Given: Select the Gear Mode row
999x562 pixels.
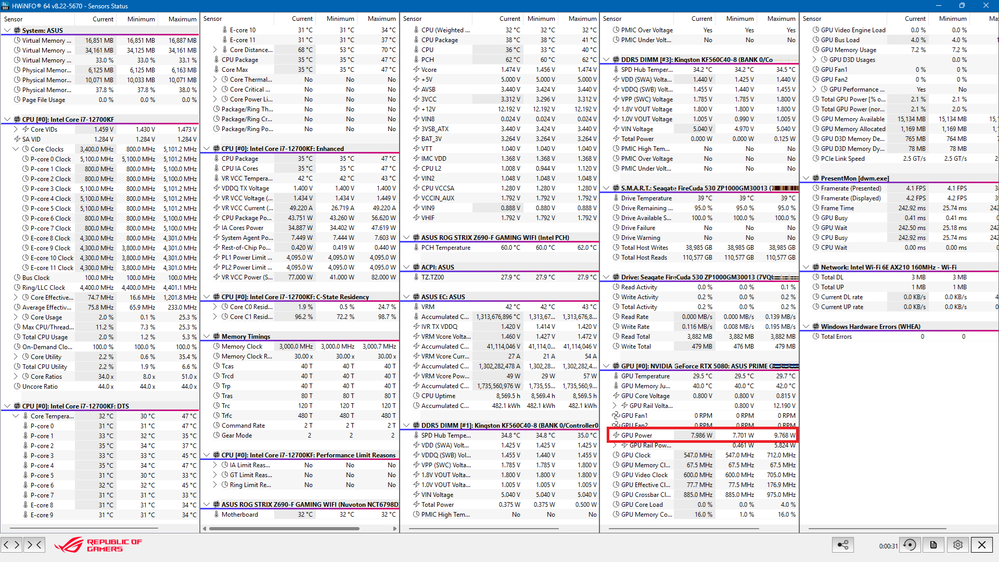Looking at the screenshot, I should pos(300,435).
